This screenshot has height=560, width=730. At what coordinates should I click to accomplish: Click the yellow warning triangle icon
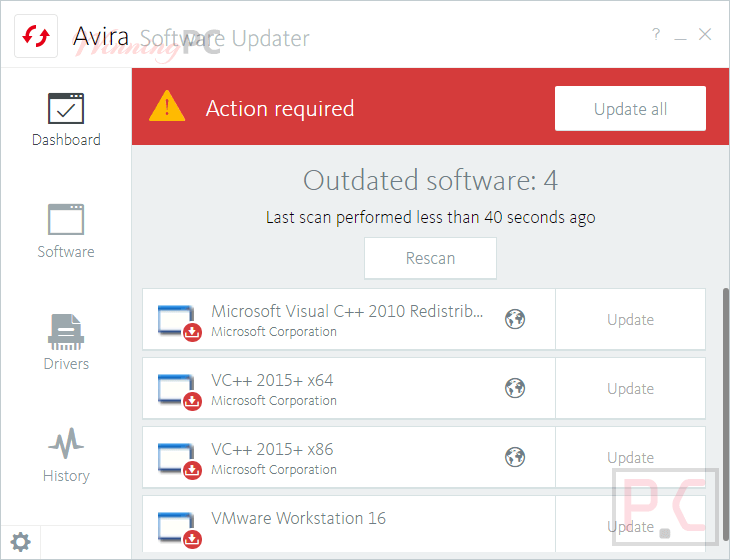tap(167, 107)
